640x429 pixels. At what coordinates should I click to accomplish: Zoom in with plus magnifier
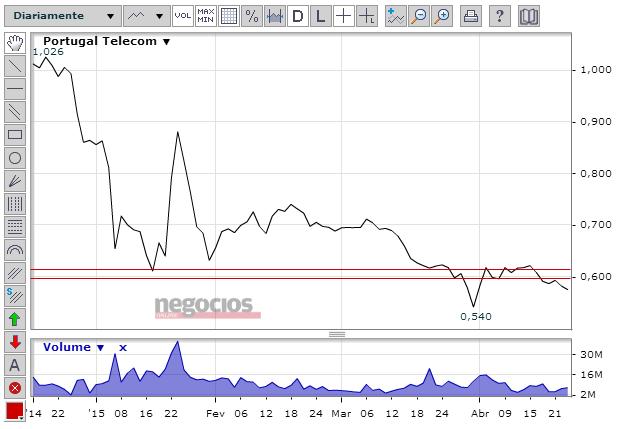[x=442, y=16]
